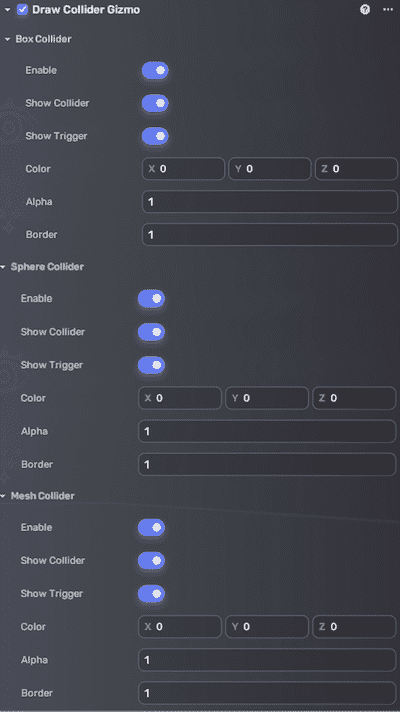Image resolution: width=400 pixels, height=712 pixels.
Task: Focus the Sphere Collider Border field
Action: pos(267,465)
